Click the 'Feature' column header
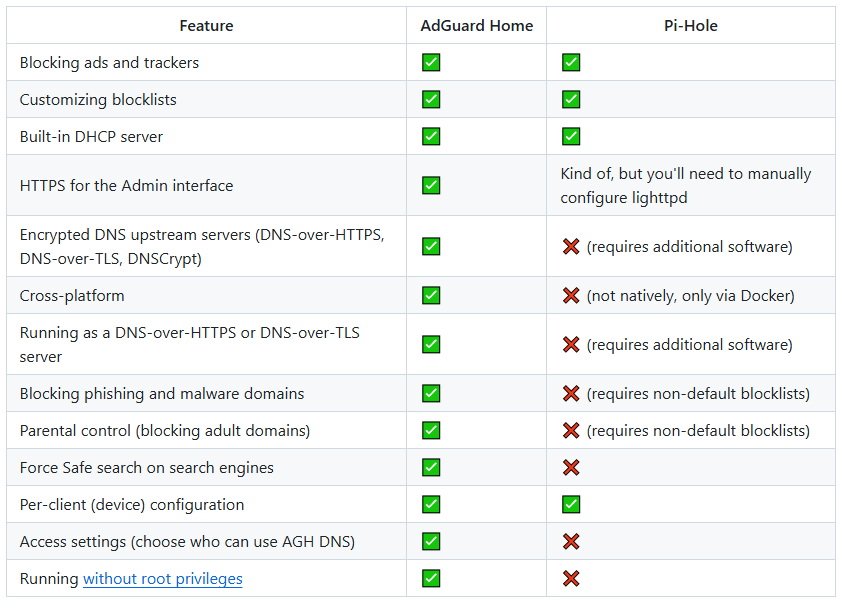The width and height of the screenshot is (843, 609). click(207, 26)
